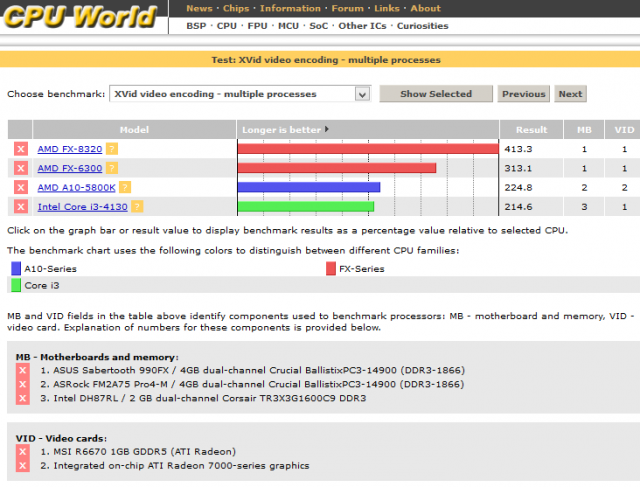Go to the Curiosities category

(x=422, y=26)
